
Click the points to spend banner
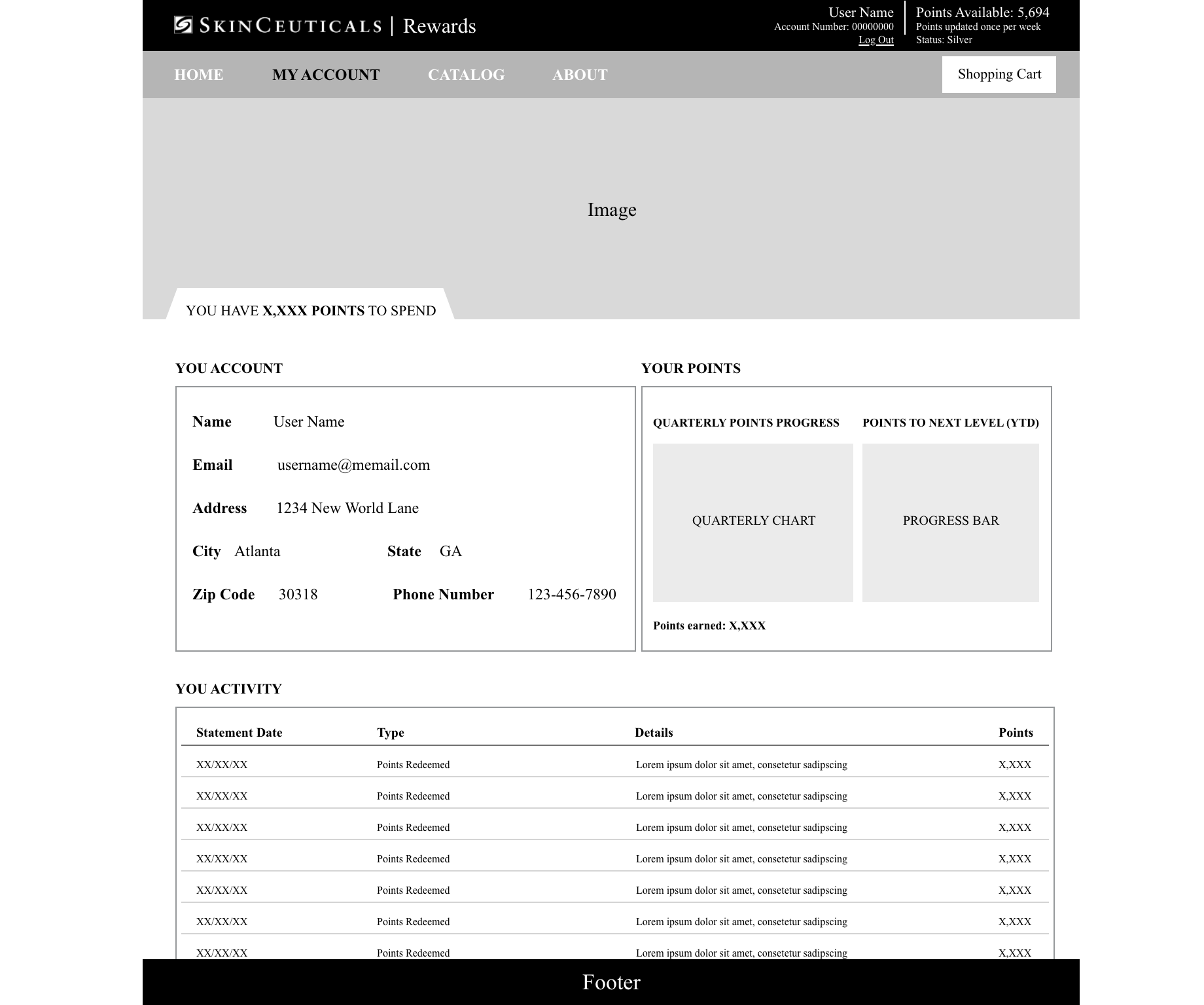[311, 311]
